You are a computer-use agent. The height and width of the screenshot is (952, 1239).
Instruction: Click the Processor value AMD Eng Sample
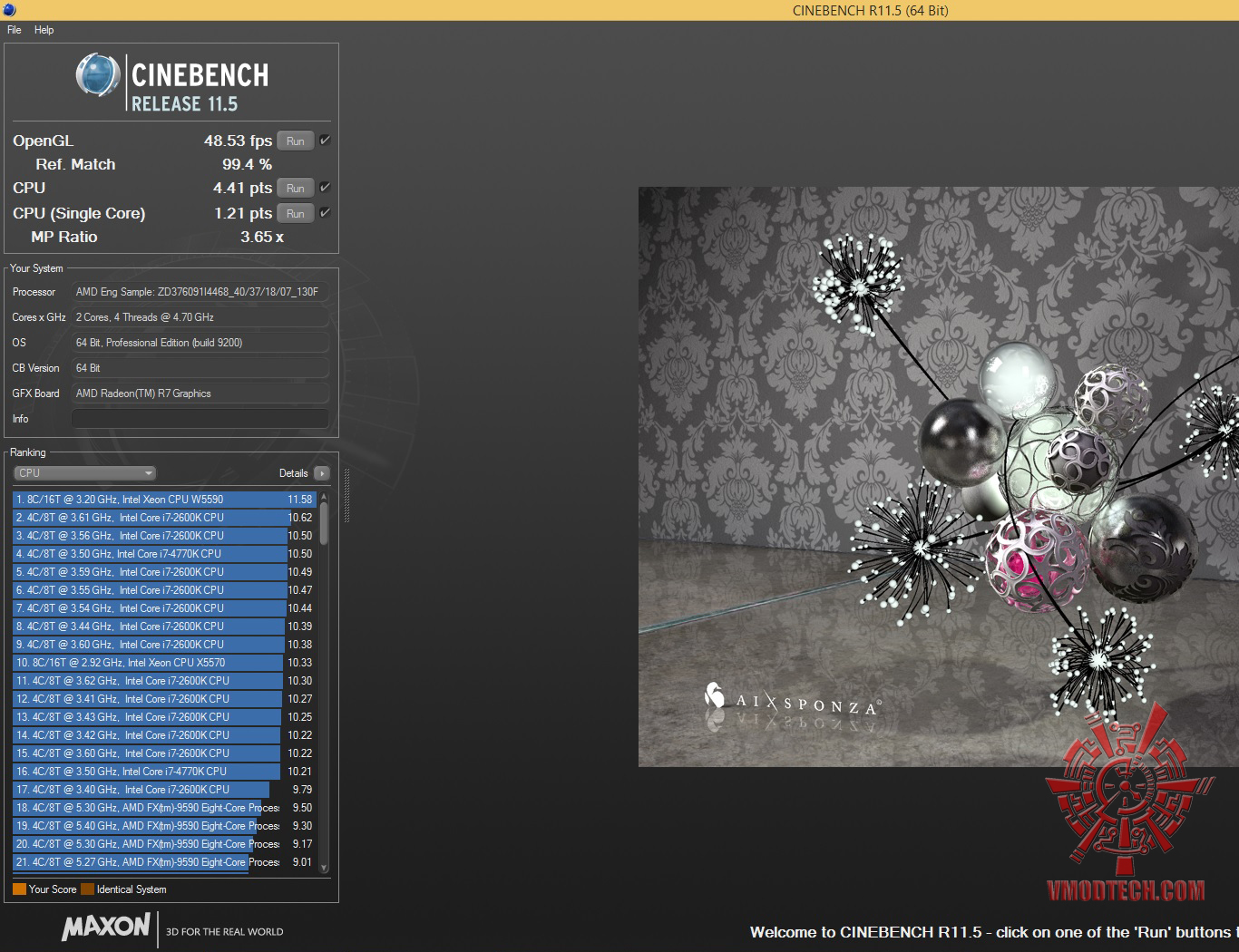(x=200, y=292)
